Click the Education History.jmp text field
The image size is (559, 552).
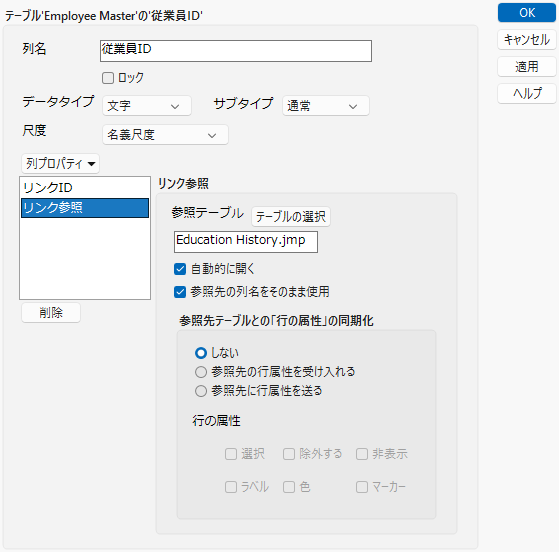tap(246, 242)
